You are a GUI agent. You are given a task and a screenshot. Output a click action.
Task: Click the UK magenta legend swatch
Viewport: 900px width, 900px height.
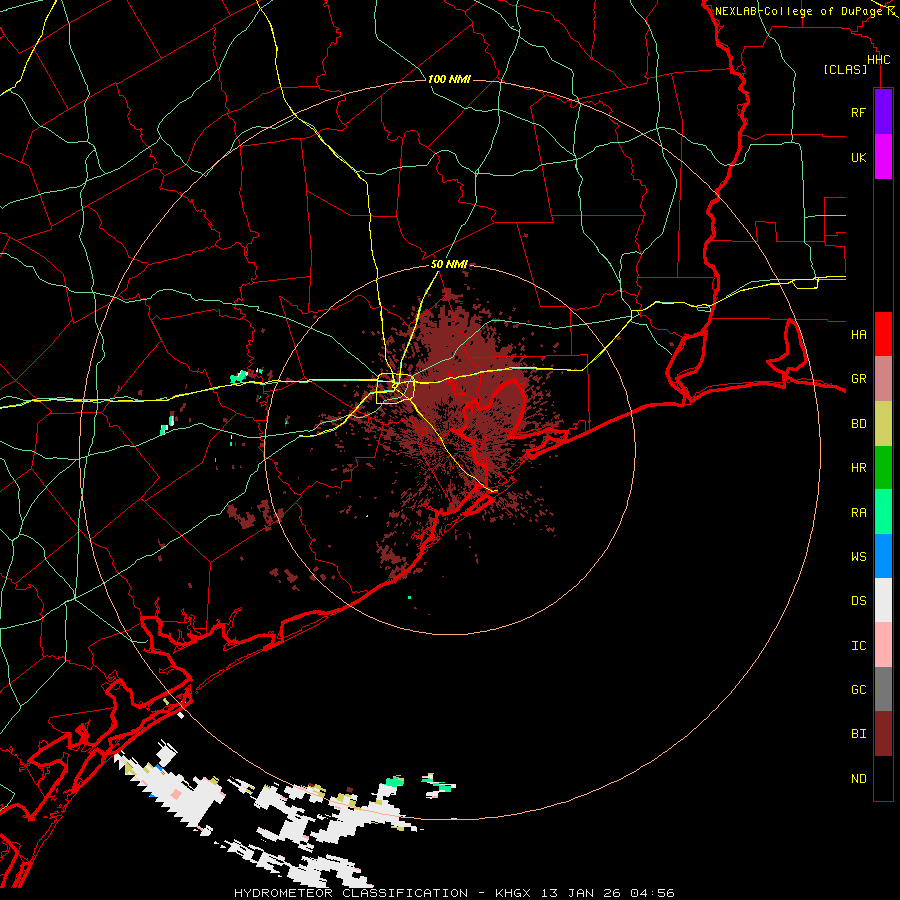883,157
